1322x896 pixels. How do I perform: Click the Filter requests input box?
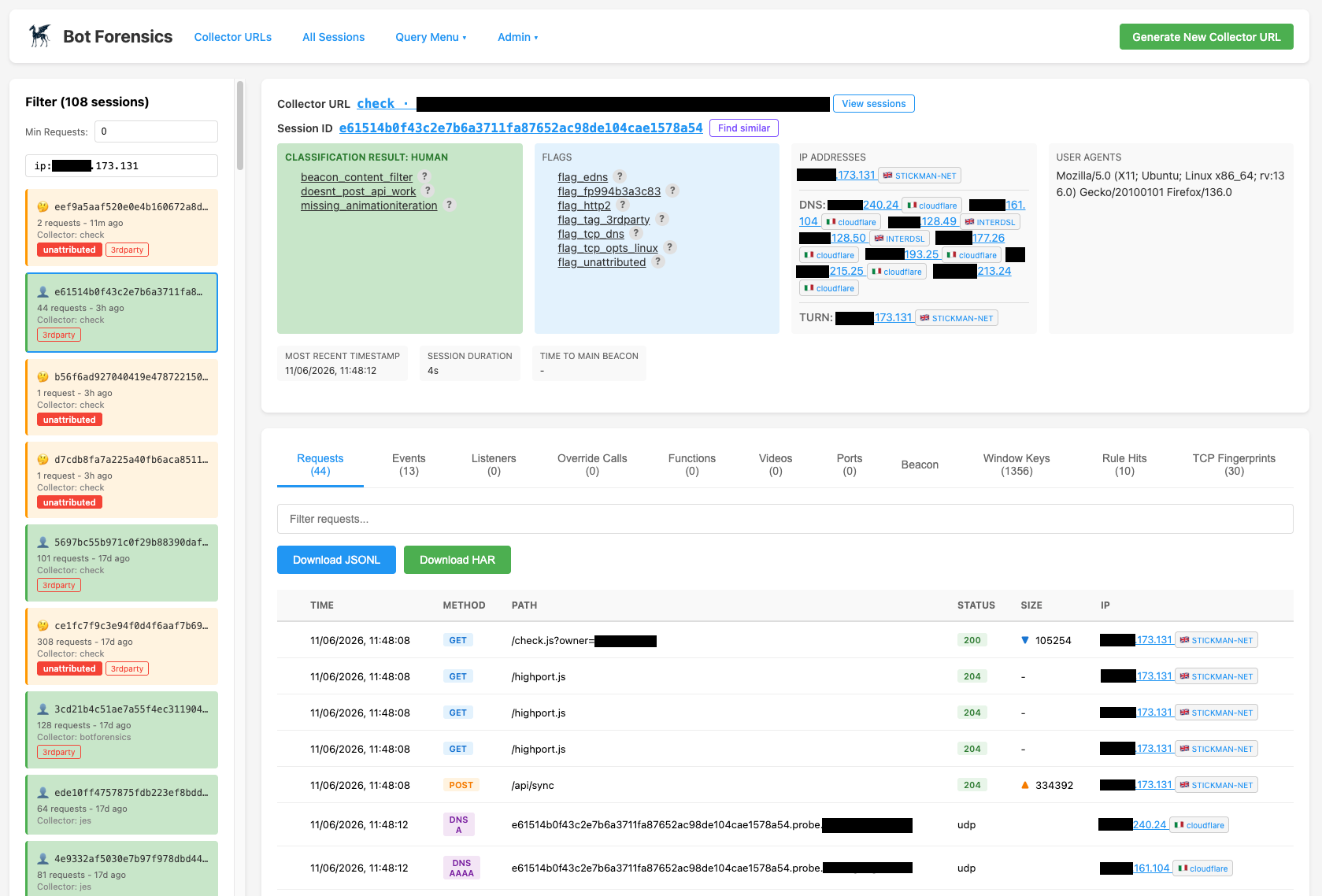pos(785,519)
